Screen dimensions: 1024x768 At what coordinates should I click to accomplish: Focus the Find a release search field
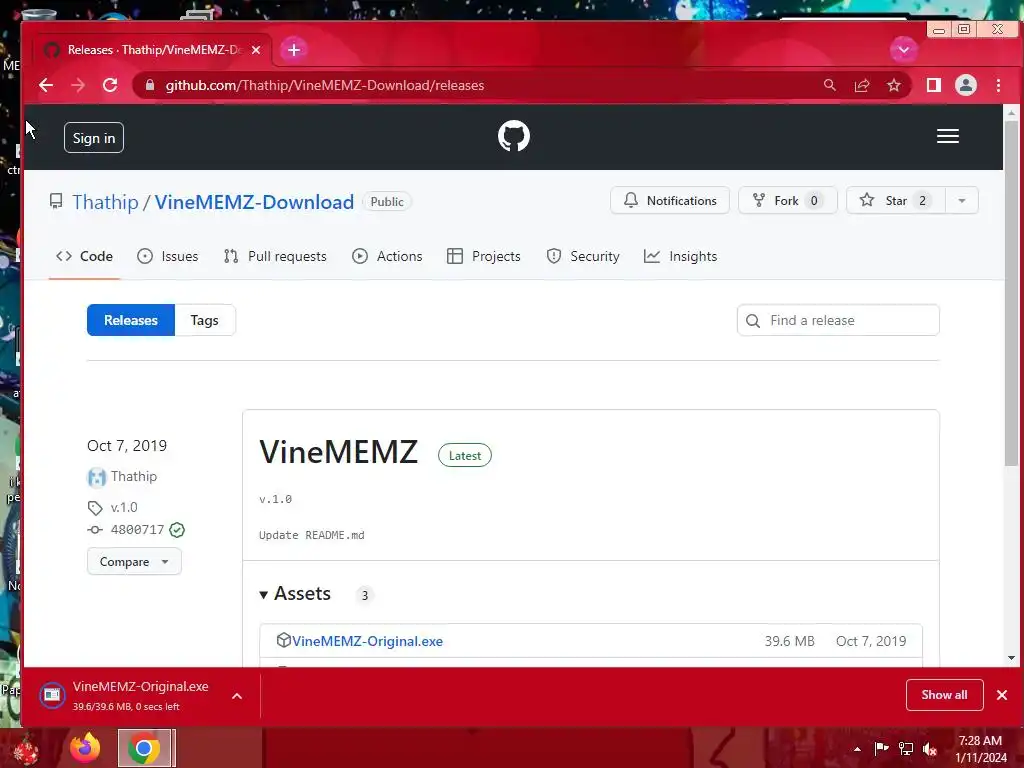pyautogui.click(x=838, y=320)
